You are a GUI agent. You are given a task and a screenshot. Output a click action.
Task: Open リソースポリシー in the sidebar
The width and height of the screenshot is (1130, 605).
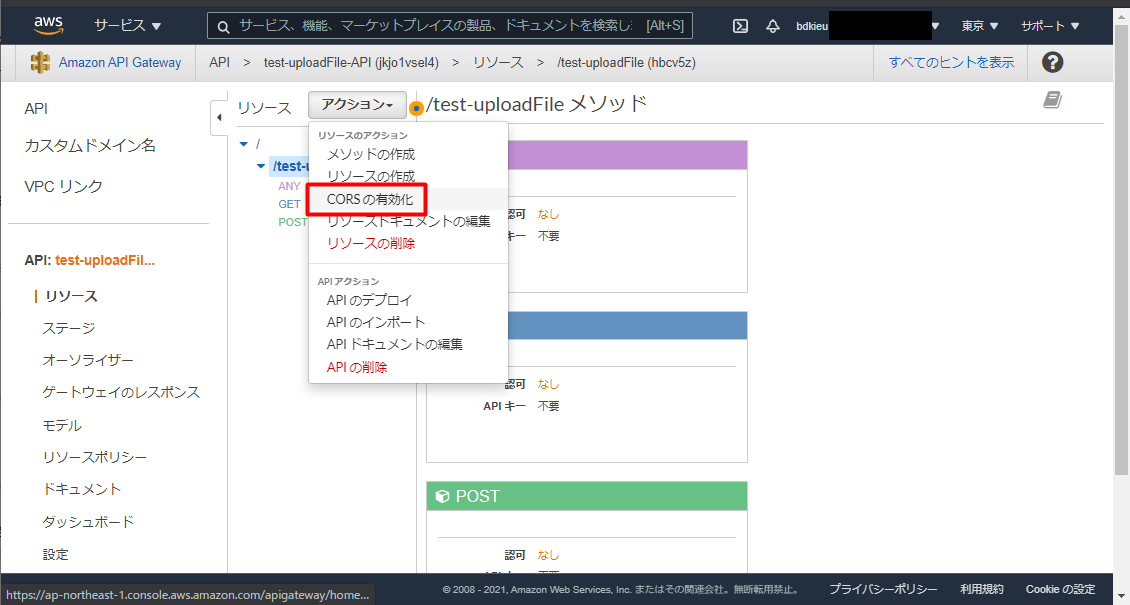click(94, 457)
